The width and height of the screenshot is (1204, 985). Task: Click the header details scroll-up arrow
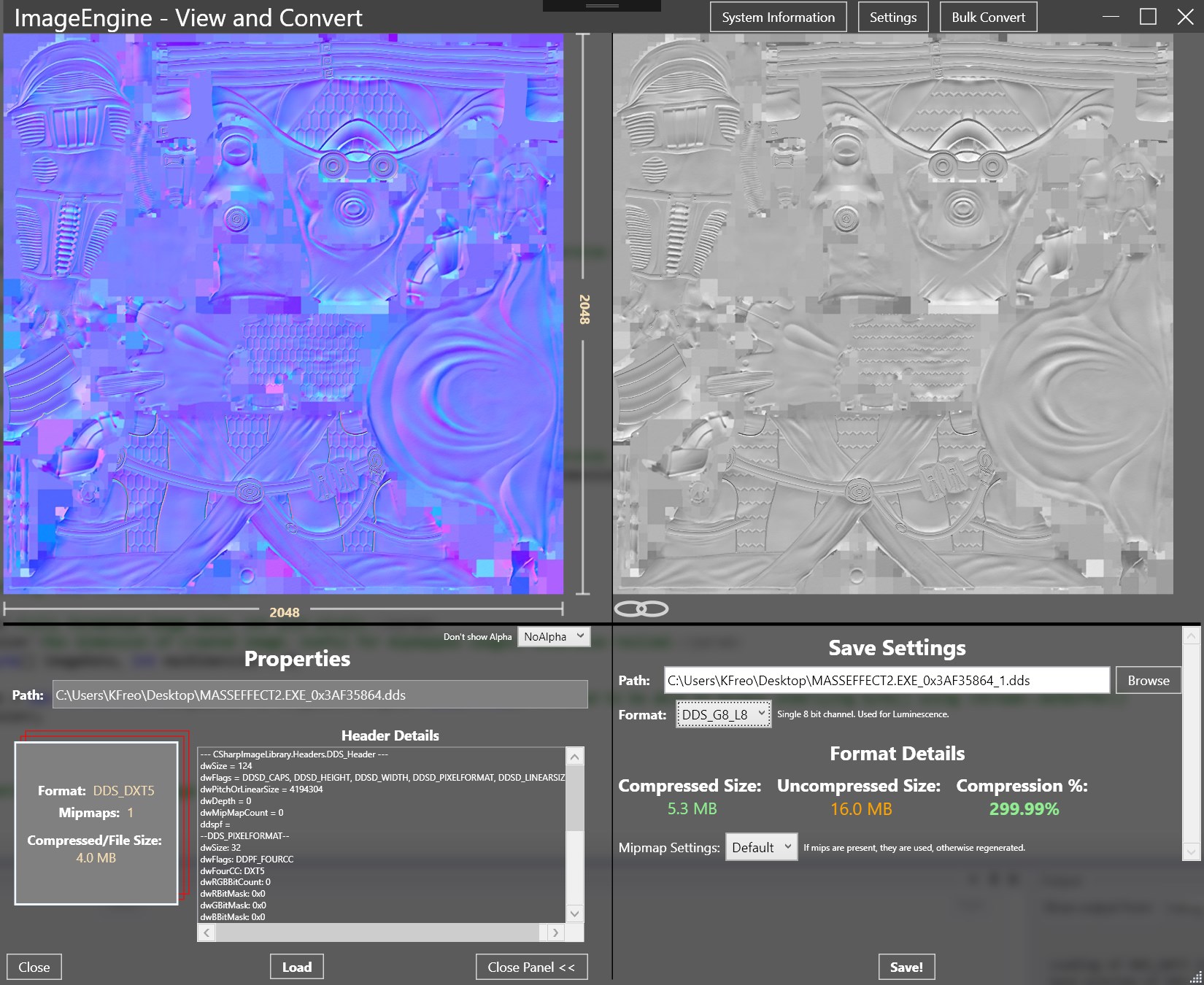(575, 757)
